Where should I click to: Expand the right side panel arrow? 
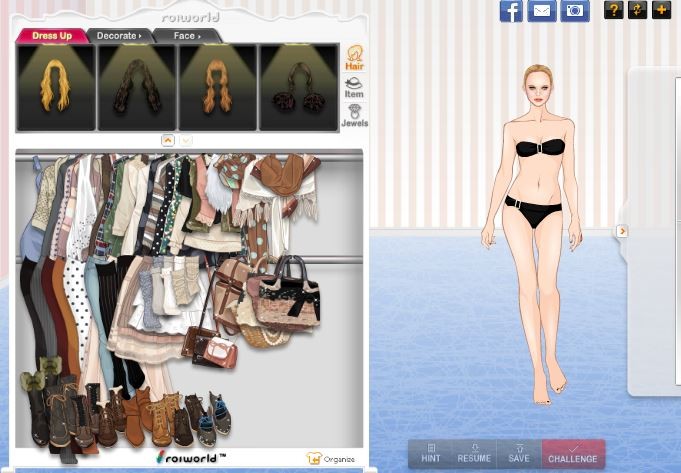622,231
